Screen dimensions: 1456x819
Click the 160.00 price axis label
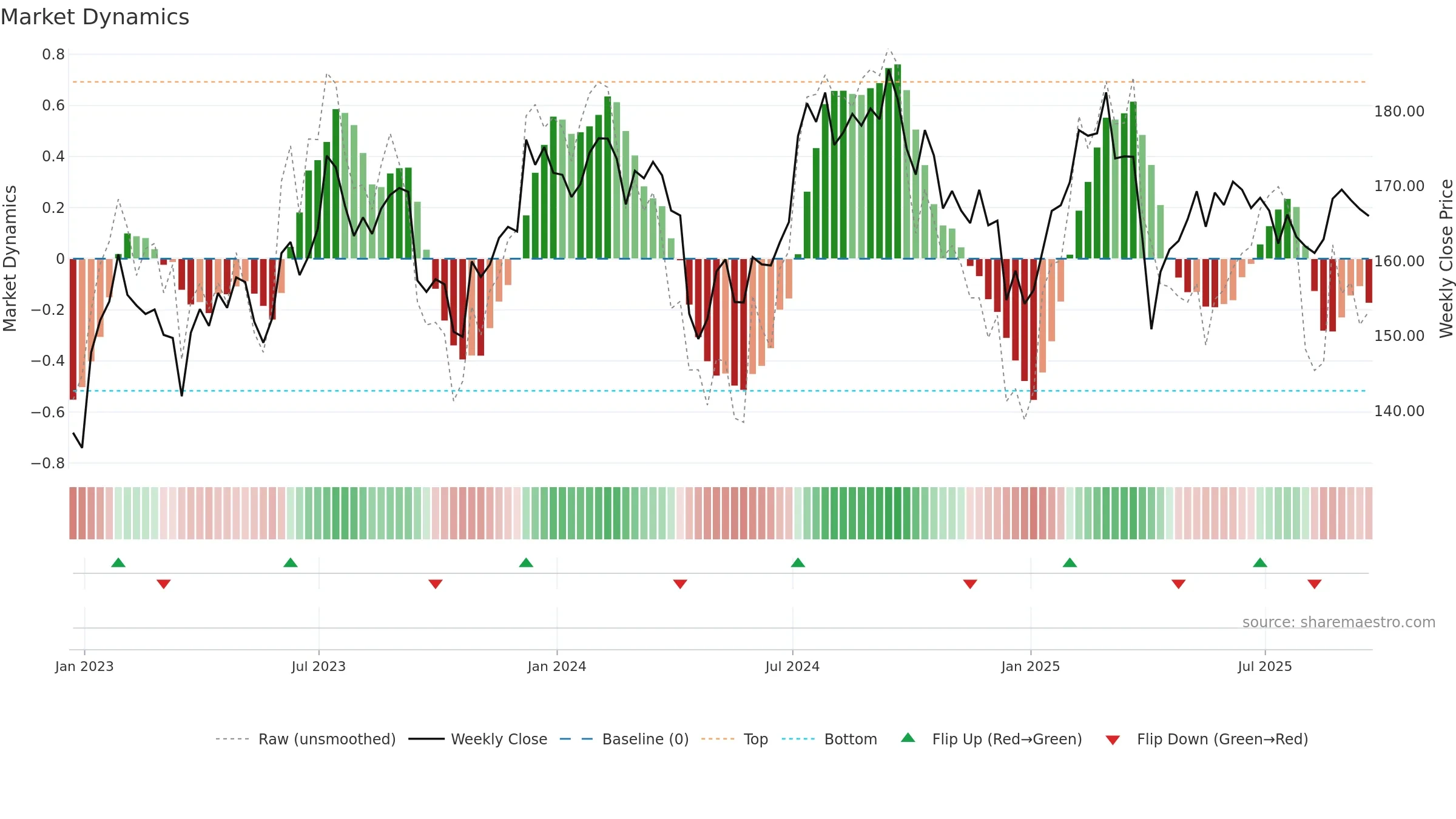(x=1400, y=261)
